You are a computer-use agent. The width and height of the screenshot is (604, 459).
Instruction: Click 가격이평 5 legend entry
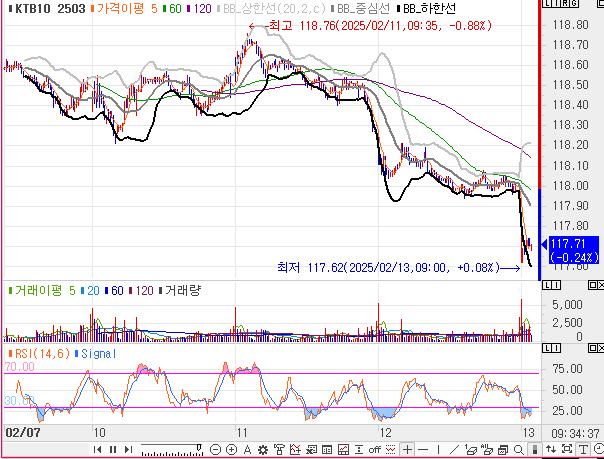(124, 9)
